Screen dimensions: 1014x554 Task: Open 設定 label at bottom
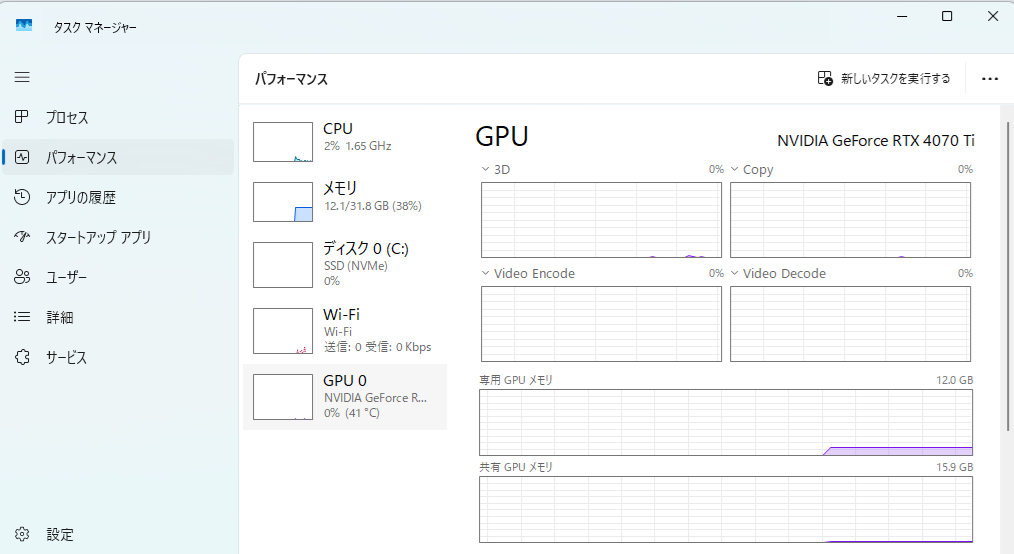pos(59,535)
